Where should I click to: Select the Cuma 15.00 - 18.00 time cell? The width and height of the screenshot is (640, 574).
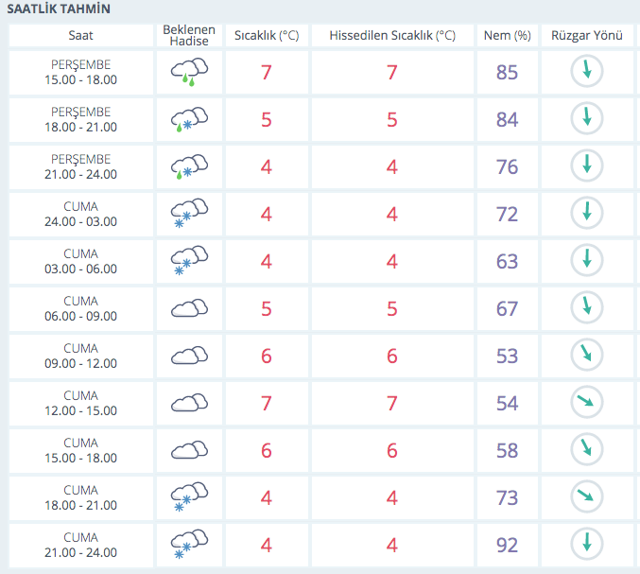[x=81, y=450]
